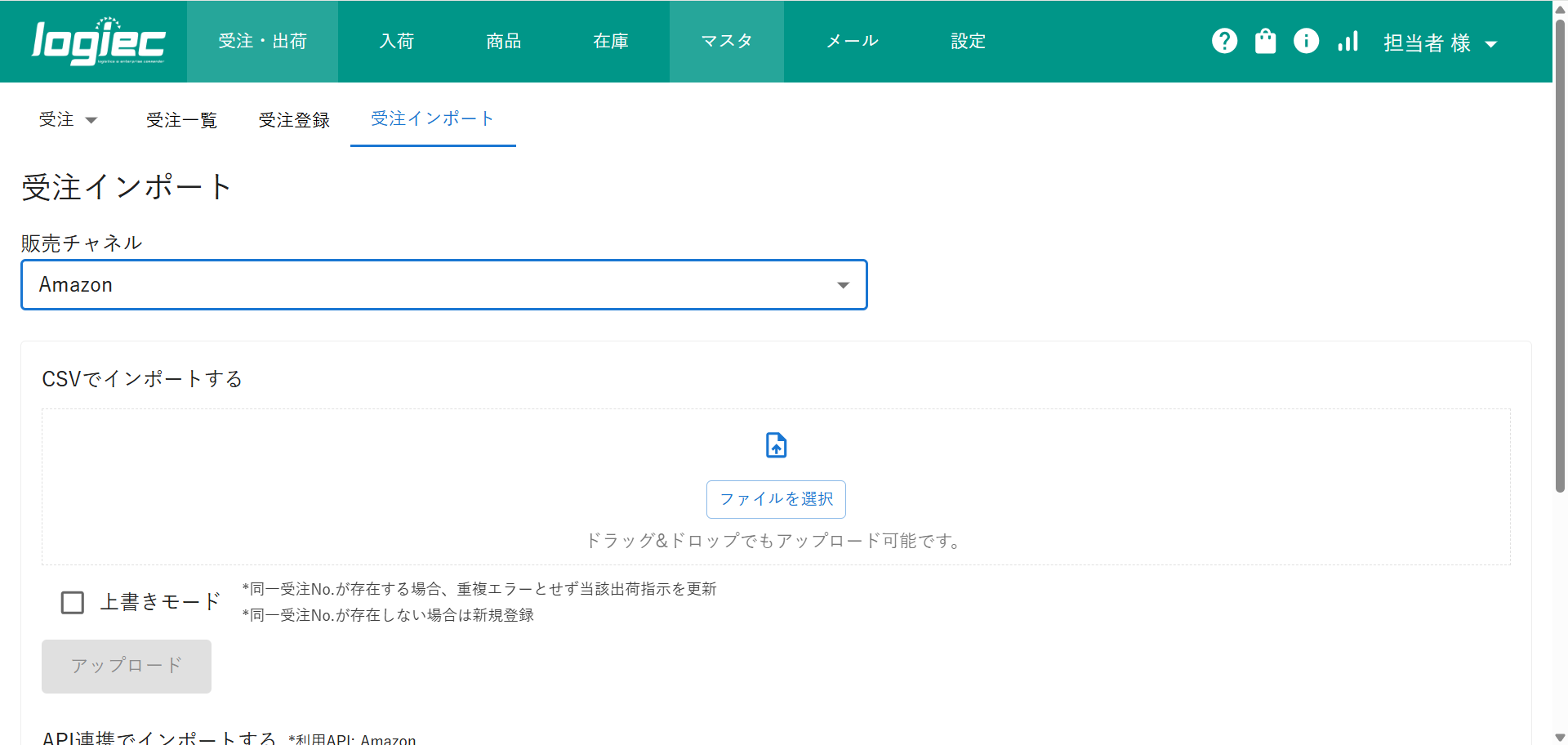Open the 在庫 menu
Viewport: 1568px width, 745px height.
[611, 41]
